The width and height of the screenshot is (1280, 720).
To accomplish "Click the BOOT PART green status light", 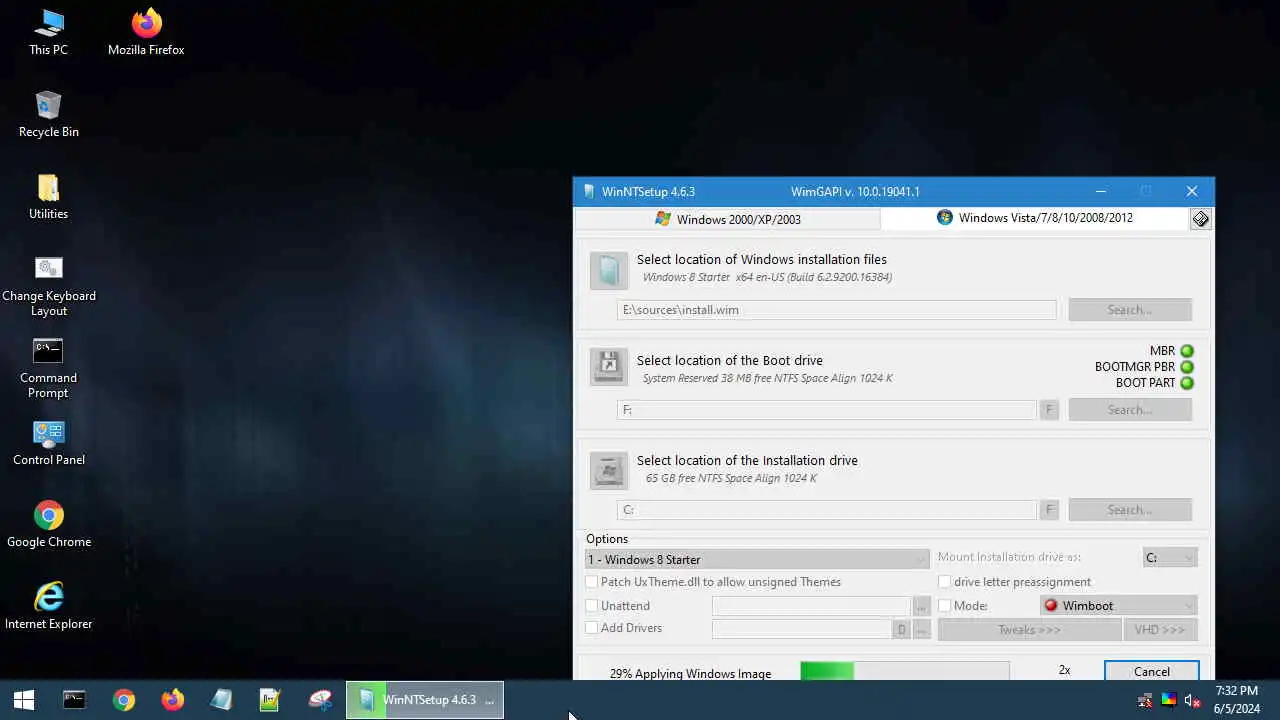I will click(x=1187, y=383).
